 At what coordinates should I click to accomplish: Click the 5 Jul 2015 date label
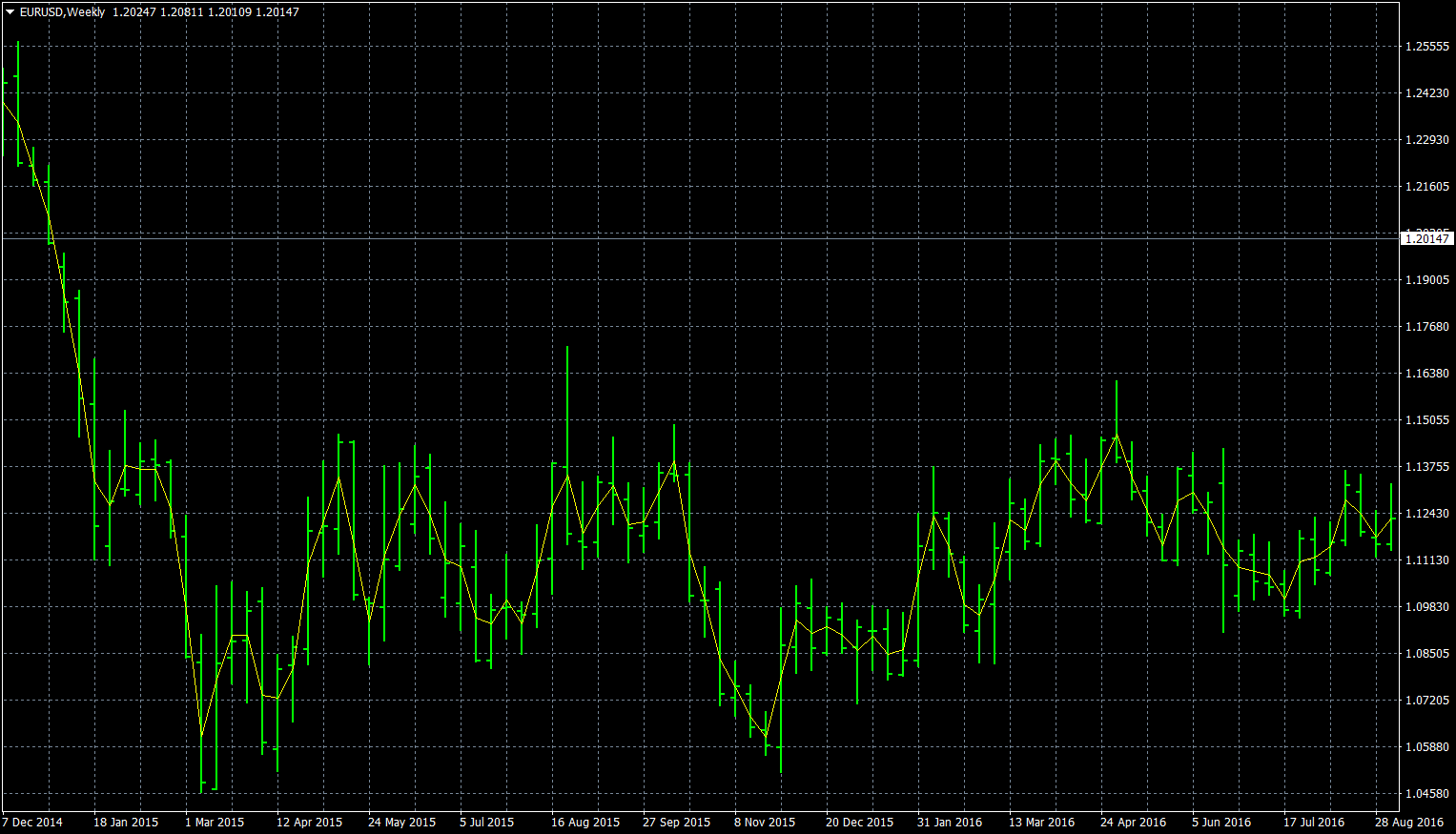[x=486, y=822]
